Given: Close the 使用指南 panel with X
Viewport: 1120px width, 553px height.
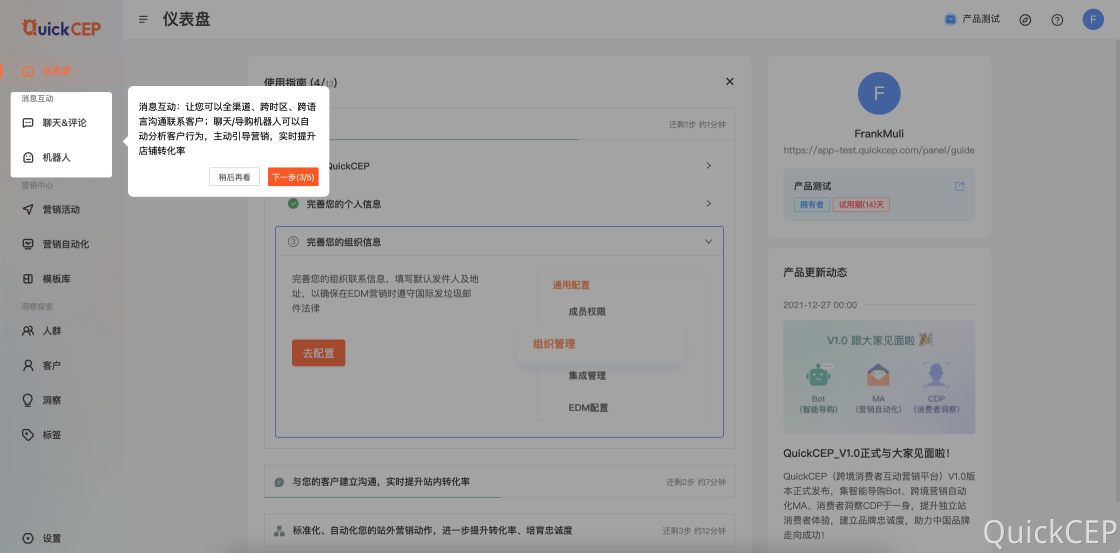Looking at the screenshot, I should point(729,81).
